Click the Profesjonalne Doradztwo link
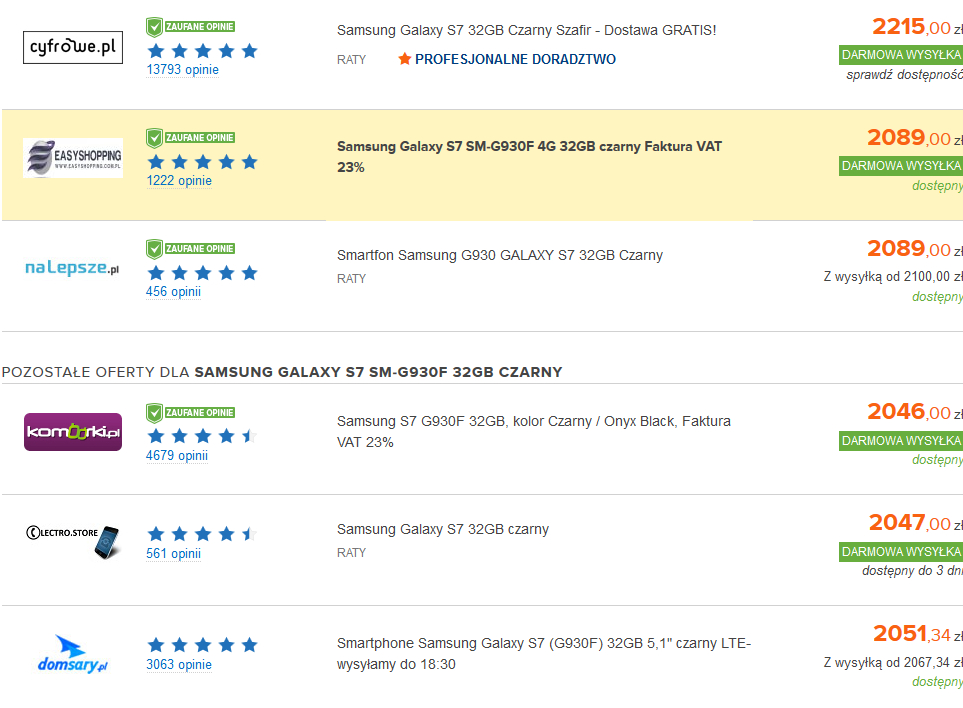This screenshot has height=708, width=963. (515, 60)
